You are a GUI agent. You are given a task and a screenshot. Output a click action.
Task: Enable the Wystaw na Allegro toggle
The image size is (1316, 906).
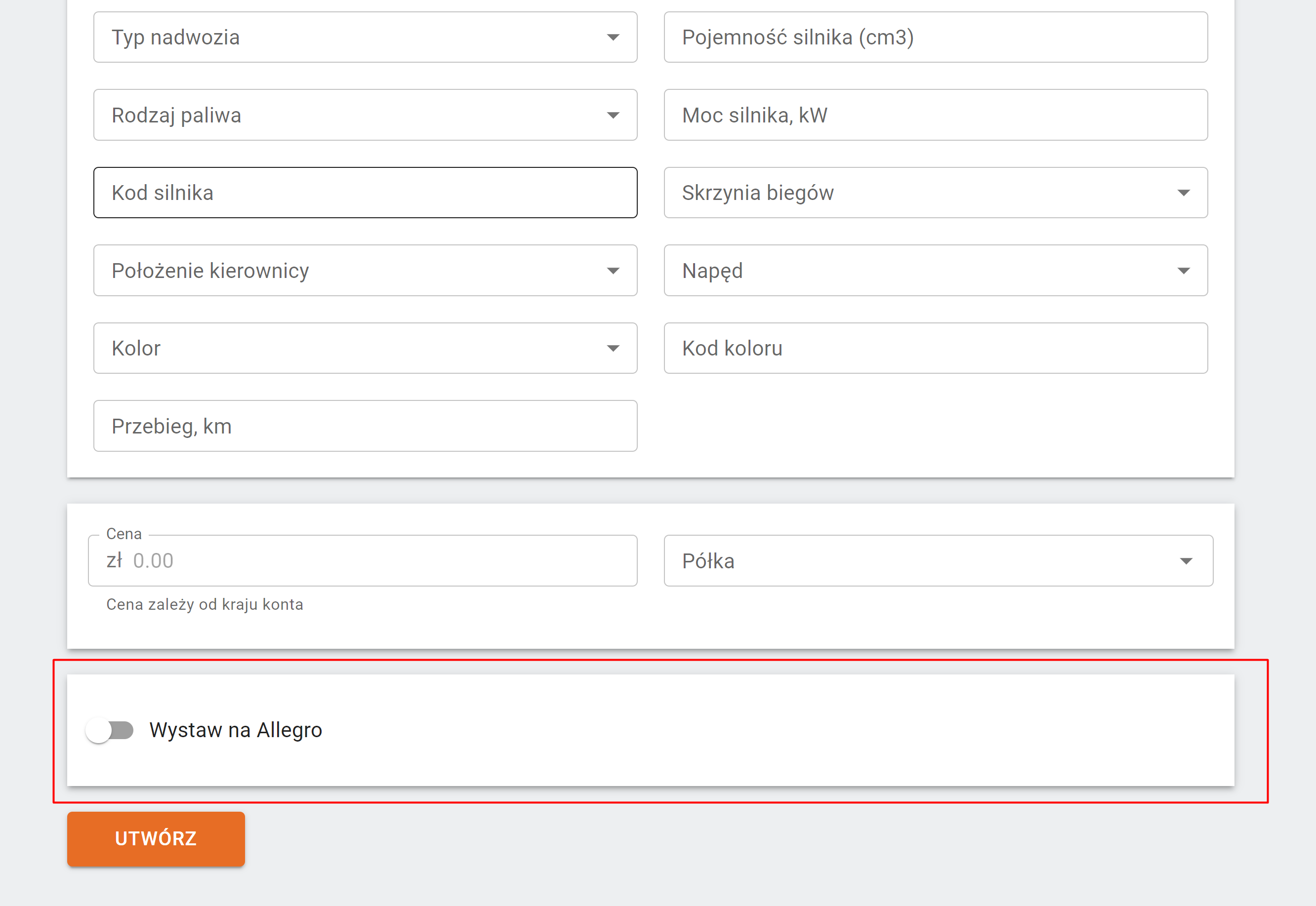110,730
